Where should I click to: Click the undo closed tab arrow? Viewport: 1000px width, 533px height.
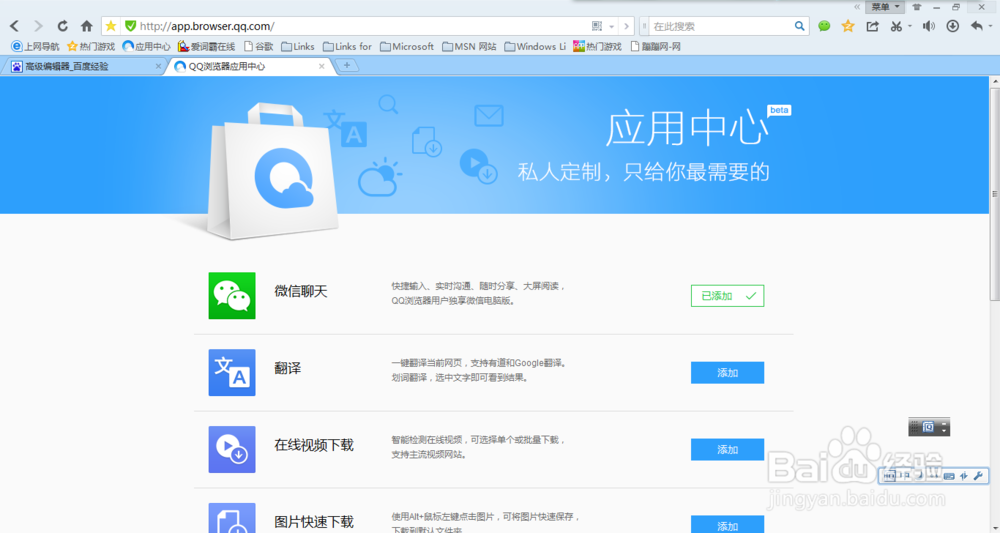coord(976,26)
